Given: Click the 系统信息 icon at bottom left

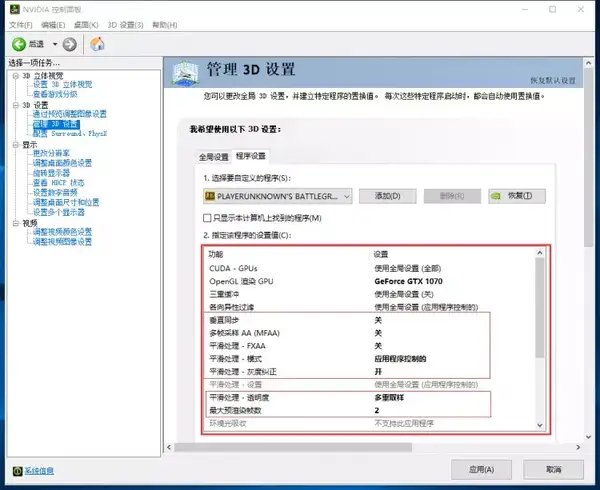Looking at the screenshot, I should [16, 470].
